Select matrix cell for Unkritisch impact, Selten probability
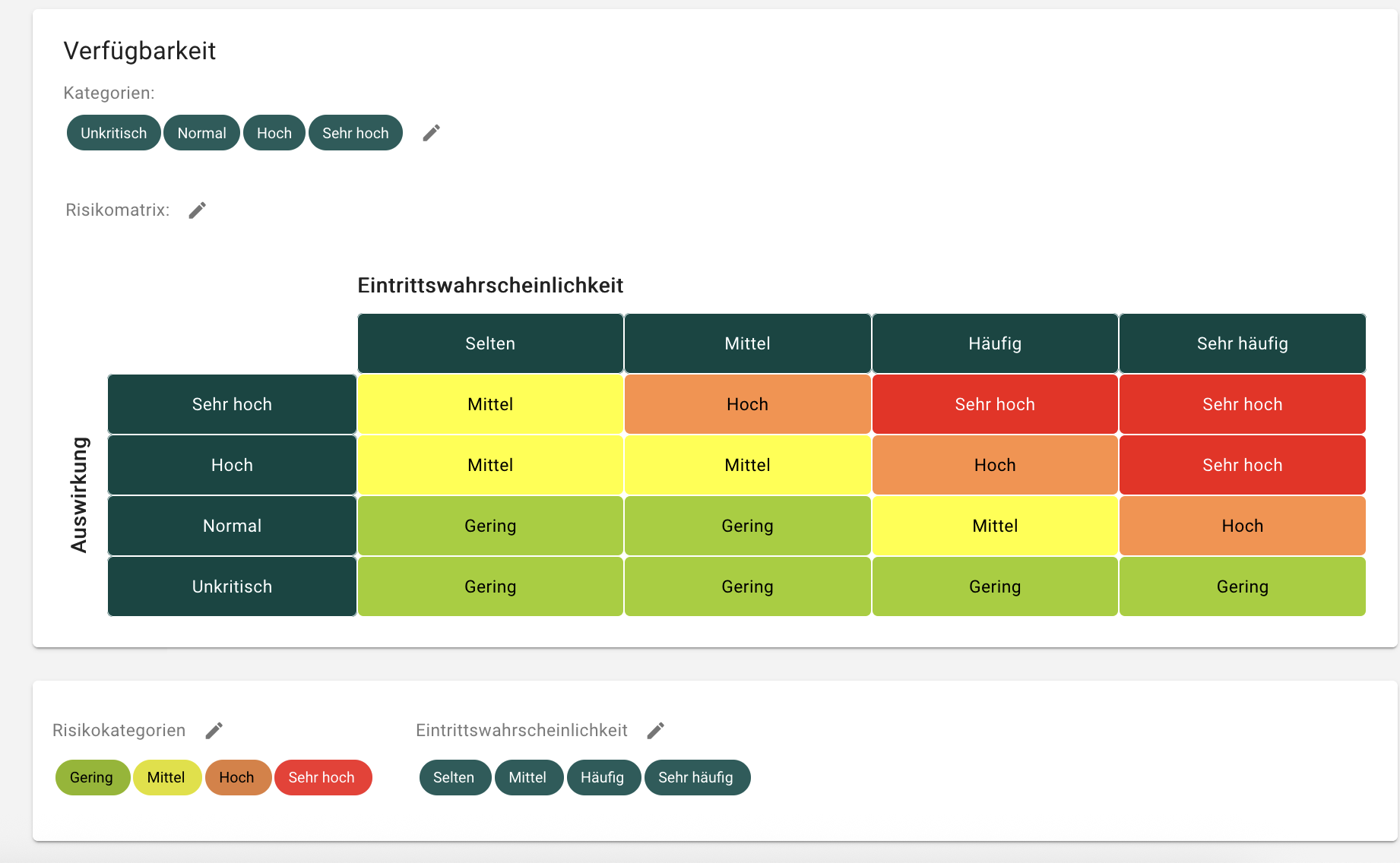1400x863 pixels. [x=490, y=586]
